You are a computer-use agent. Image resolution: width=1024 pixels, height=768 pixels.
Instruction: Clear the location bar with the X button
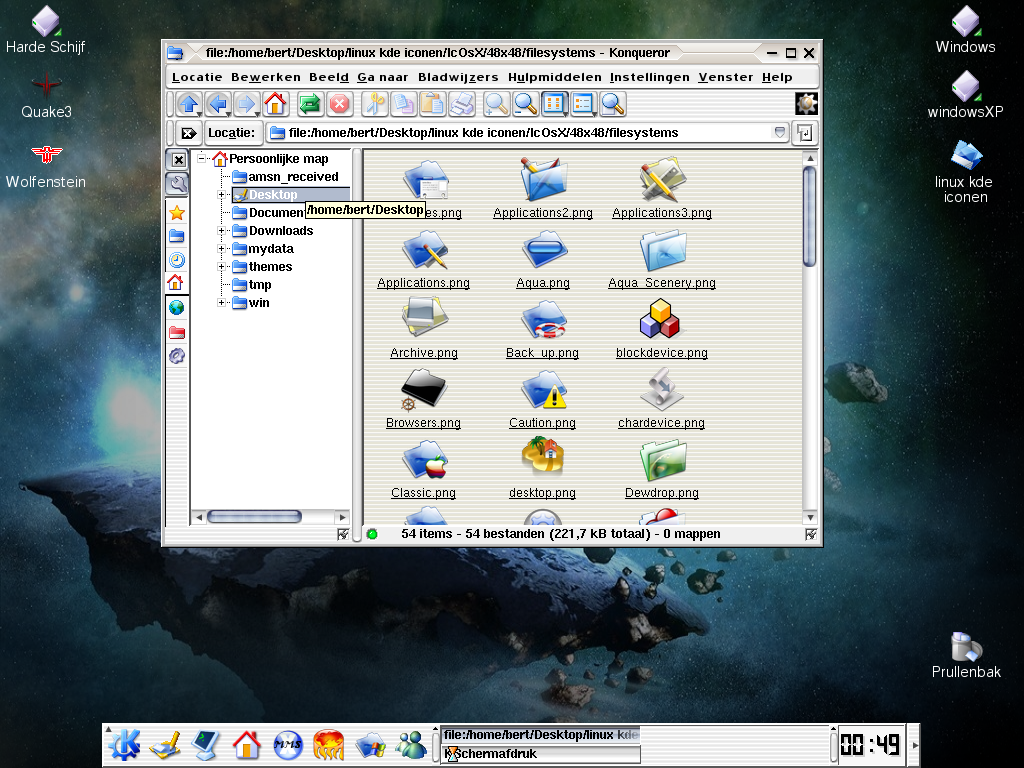tap(189, 133)
